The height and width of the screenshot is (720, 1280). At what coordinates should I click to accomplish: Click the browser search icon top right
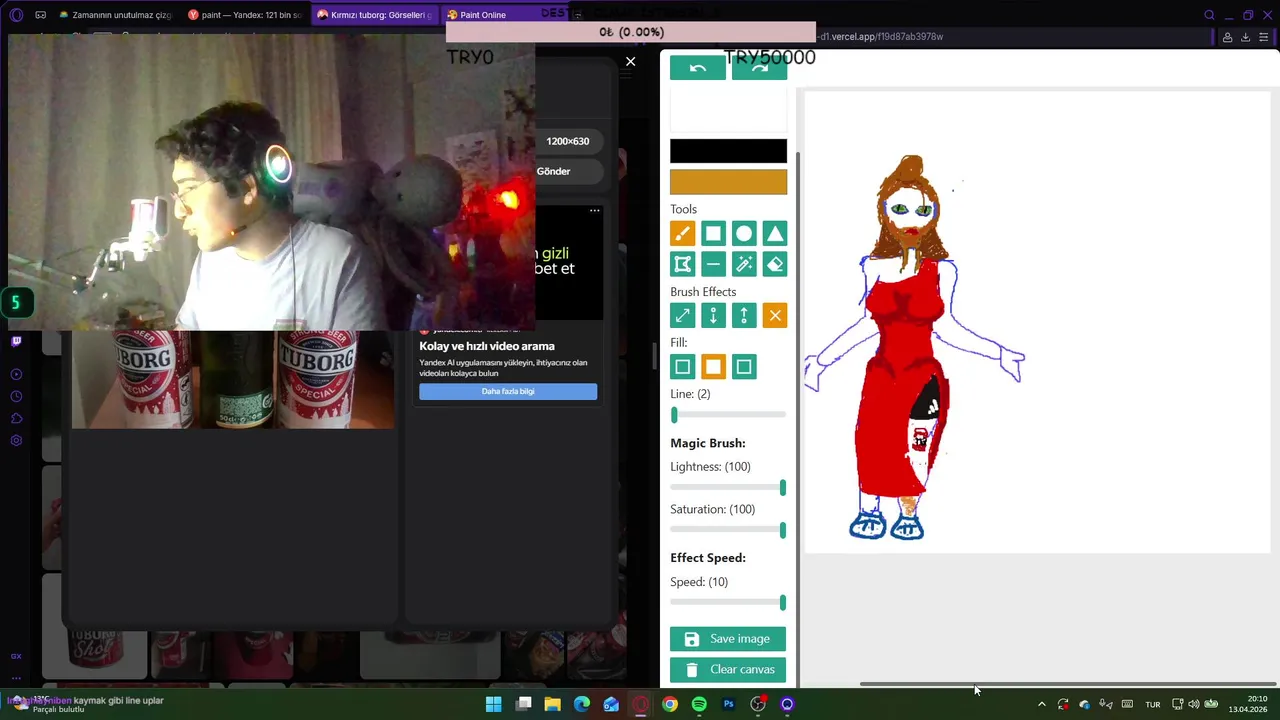[x=1209, y=15]
